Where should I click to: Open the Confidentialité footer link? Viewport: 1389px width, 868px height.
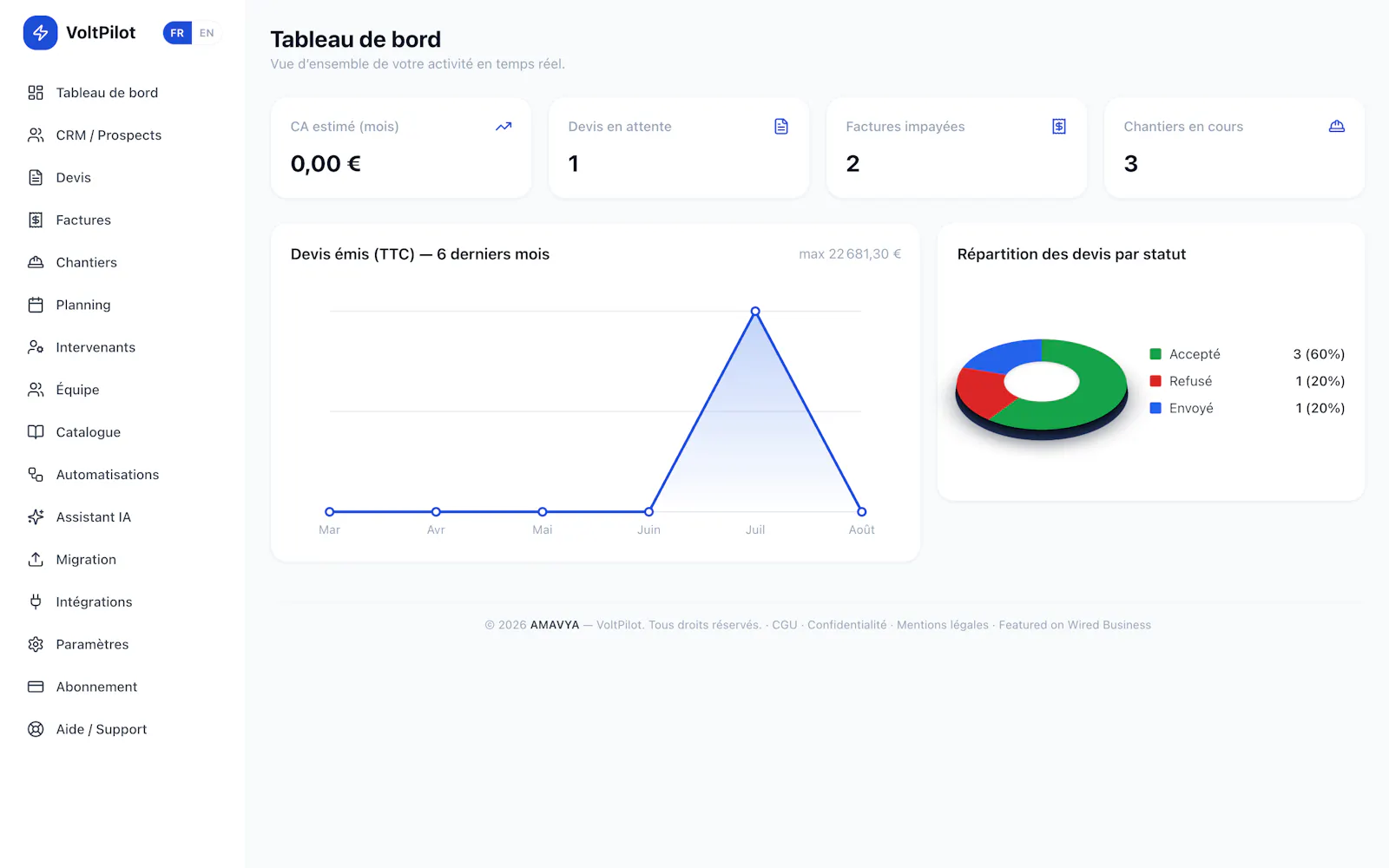click(847, 625)
